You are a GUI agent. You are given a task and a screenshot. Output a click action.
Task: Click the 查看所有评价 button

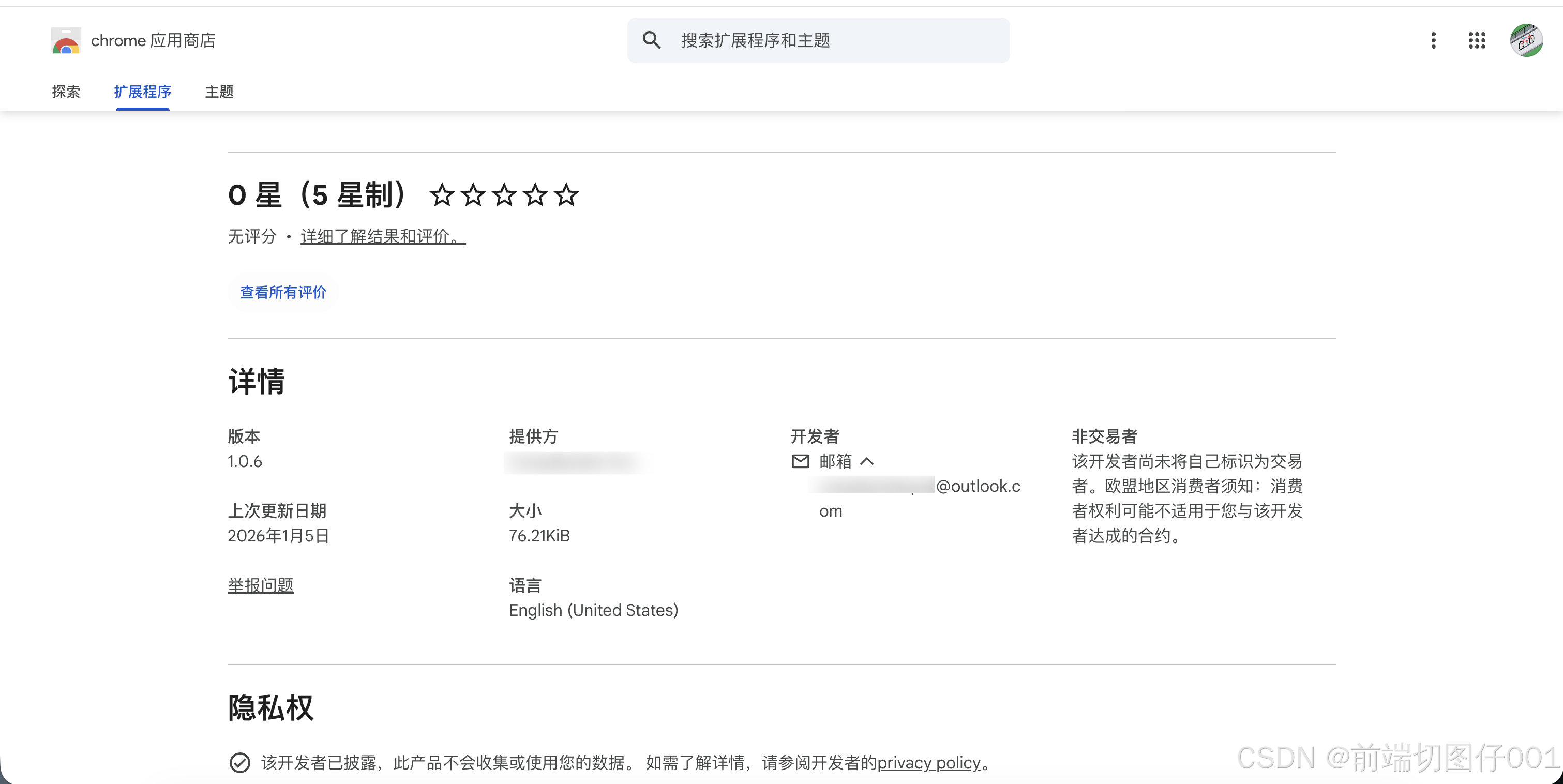coord(283,293)
